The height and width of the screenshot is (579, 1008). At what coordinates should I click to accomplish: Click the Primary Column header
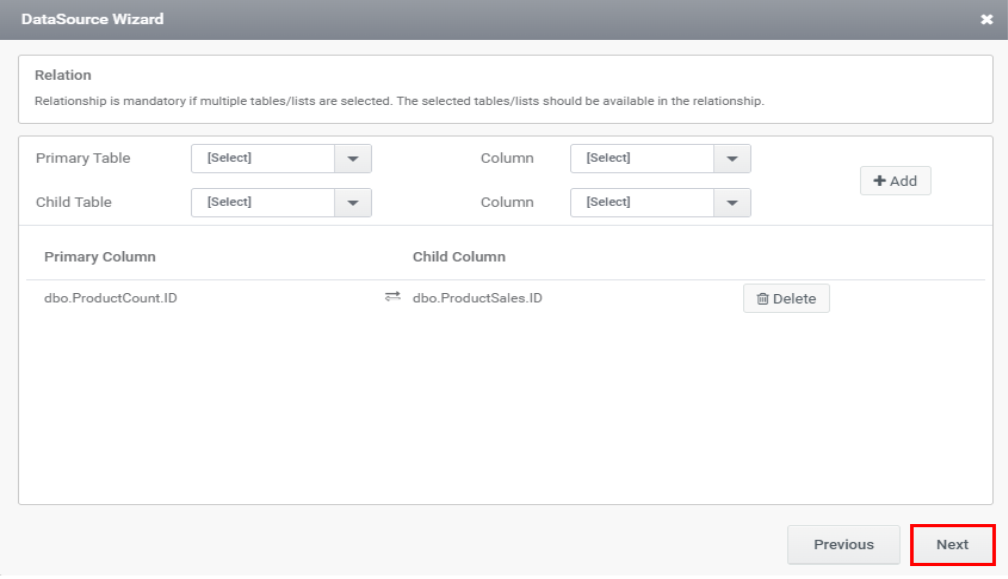click(x=100, y=257)
